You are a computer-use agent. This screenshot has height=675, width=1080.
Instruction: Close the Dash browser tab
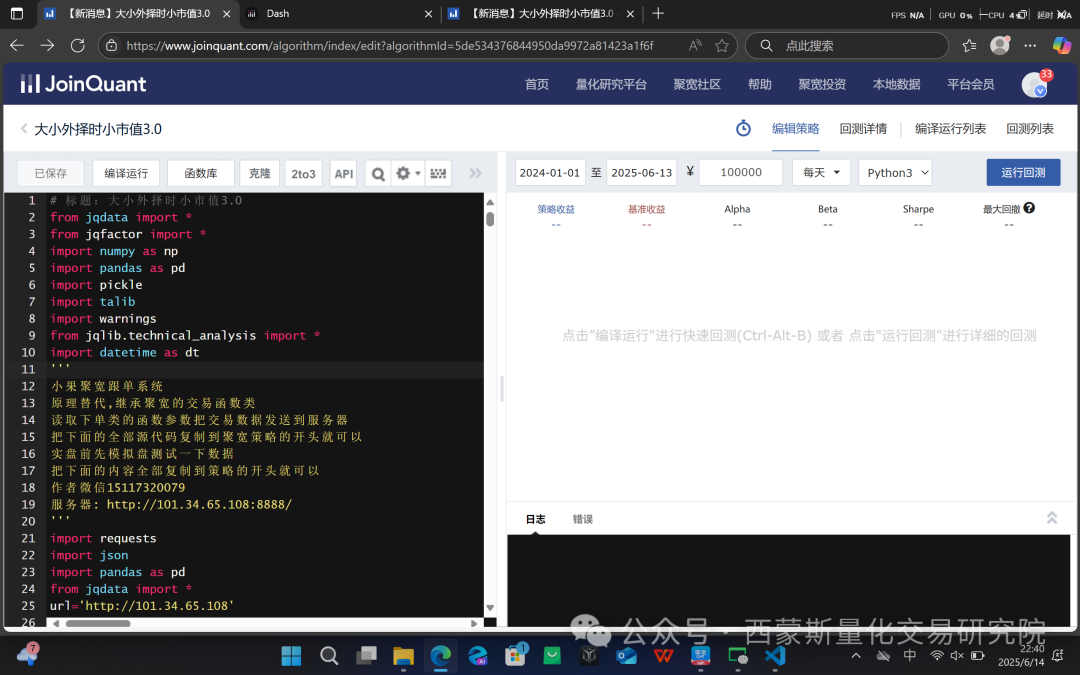point(428,13)
